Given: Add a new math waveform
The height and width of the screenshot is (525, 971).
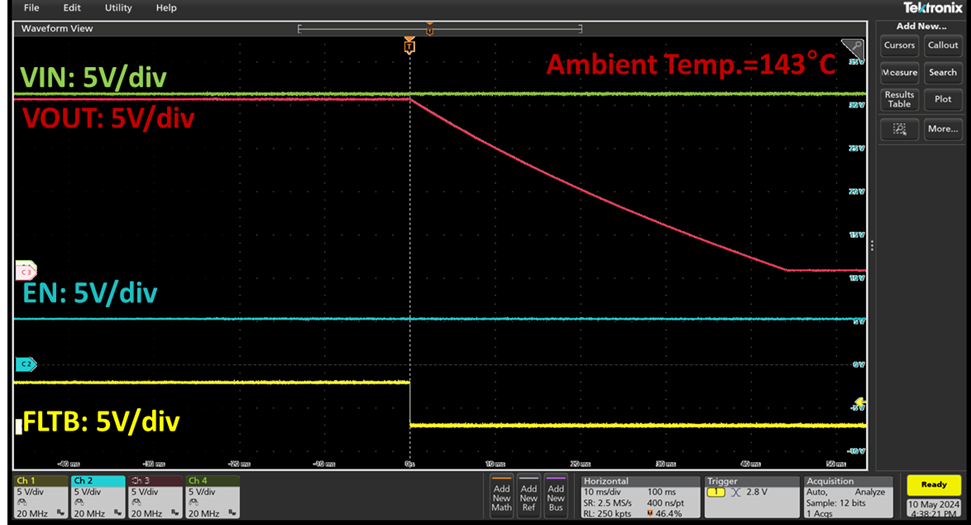Looking at the screenshot, I should coord(501,494).
